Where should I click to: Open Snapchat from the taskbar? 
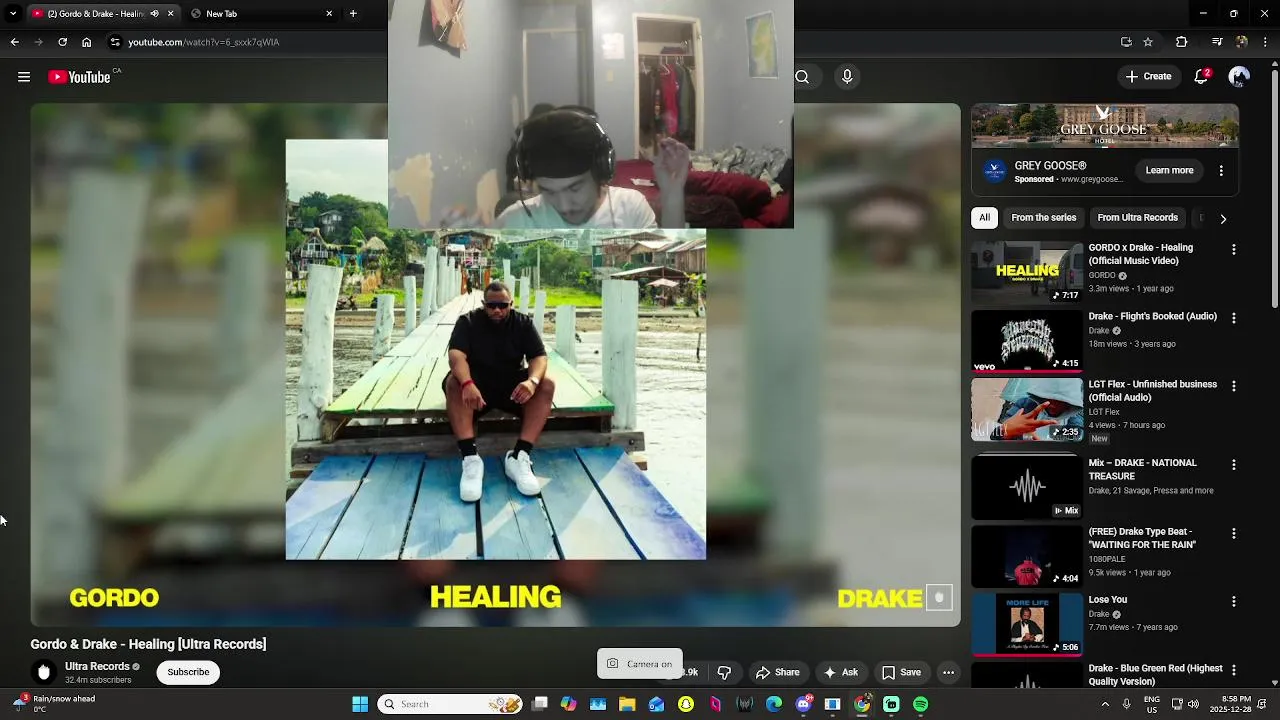(x=686, y=704)
